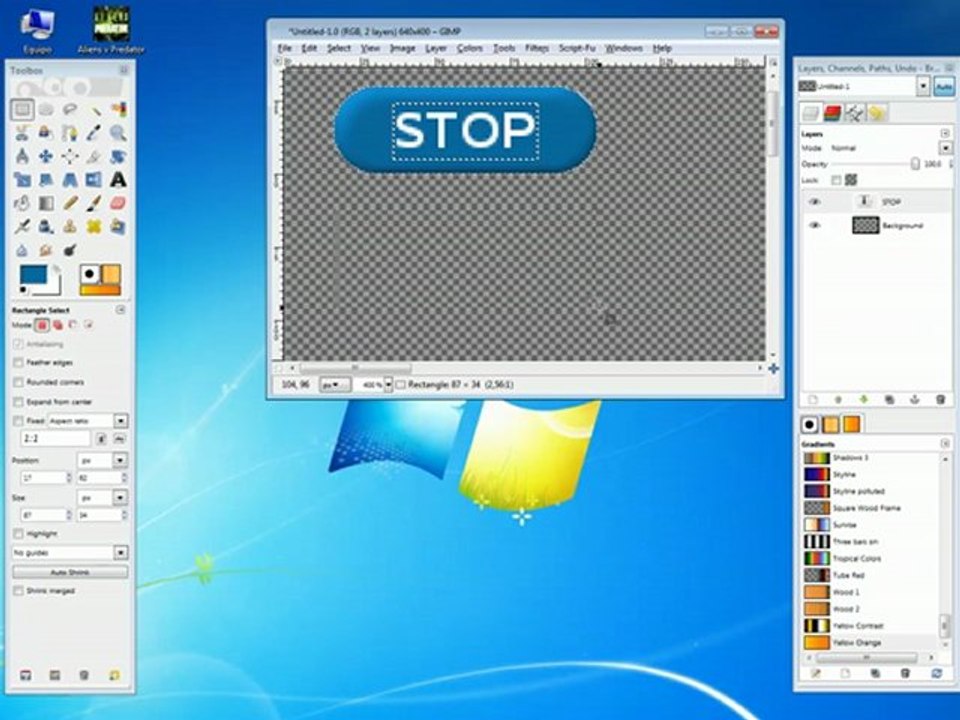Screen dimensions: 960x720
Task: Select the Rectangle Select tool in Toolbox
Action: click(23, 110)
